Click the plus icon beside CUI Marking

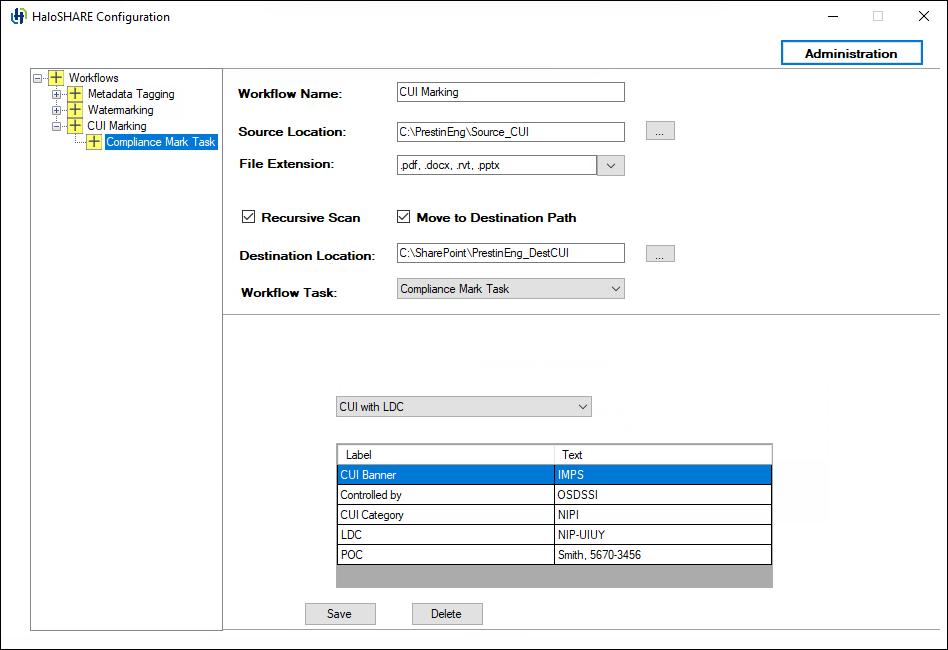tap(74, 126)
